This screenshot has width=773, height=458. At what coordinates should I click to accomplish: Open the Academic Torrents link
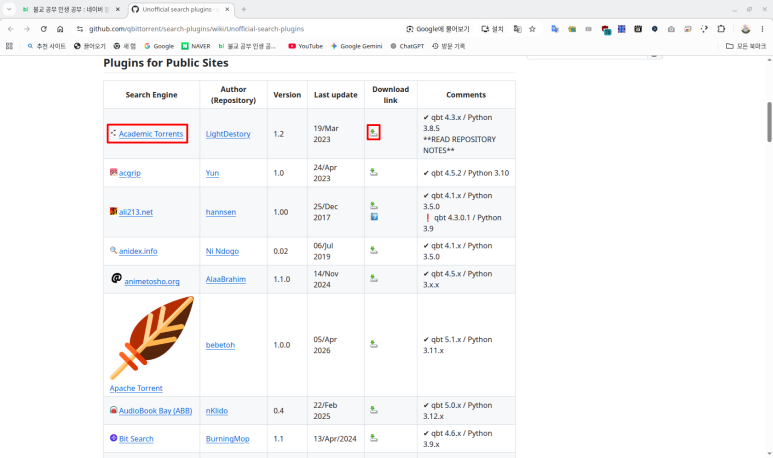pyautogui.click(x=151, y=134)
